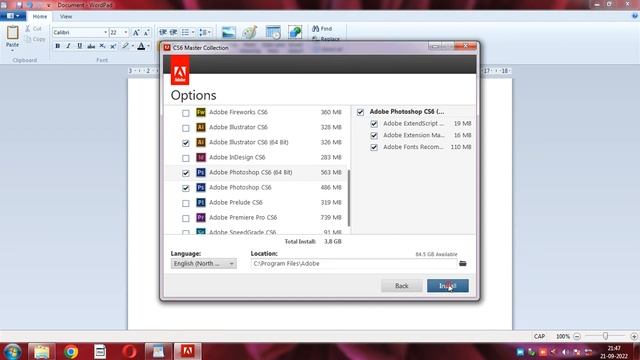Viewport: 640px width, 360px height.
Task: Check the Adobe Prelude CS6 checkbox
Action: (186, 203)
